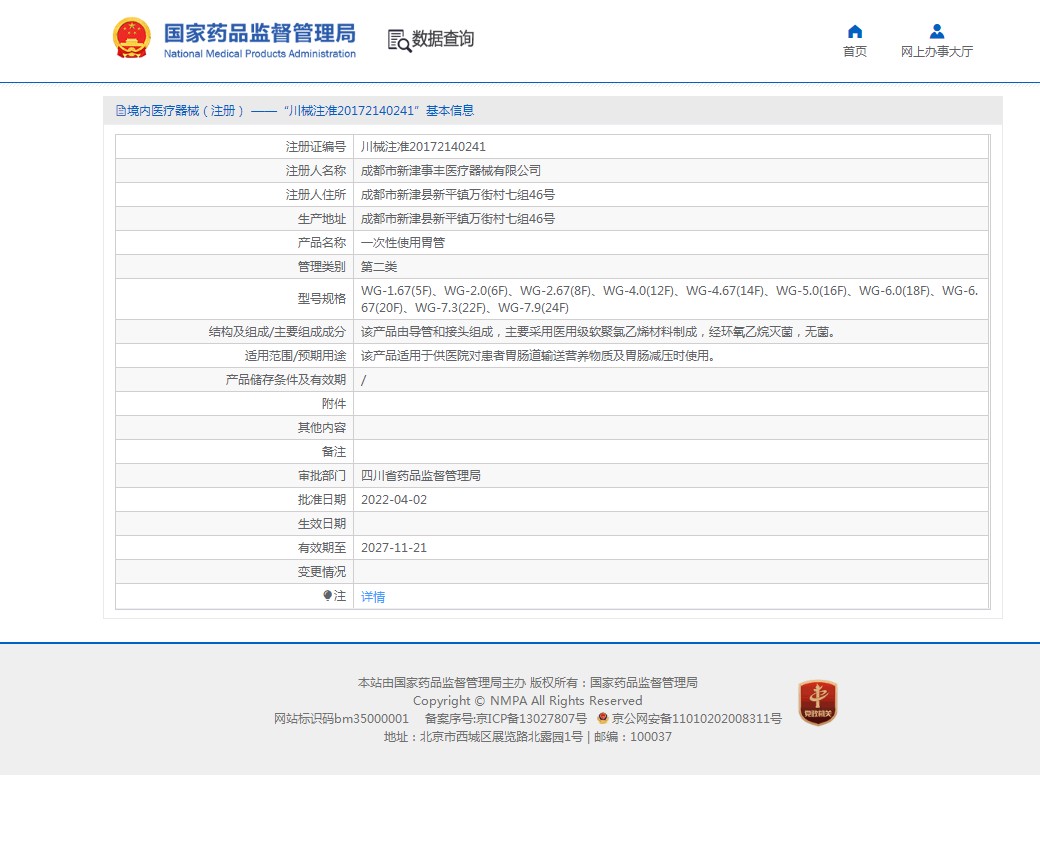The width and height of the screenshot is (1040, 852).
Task: Select the slash value for 产品储存条件及有效期
Action: 363,380
